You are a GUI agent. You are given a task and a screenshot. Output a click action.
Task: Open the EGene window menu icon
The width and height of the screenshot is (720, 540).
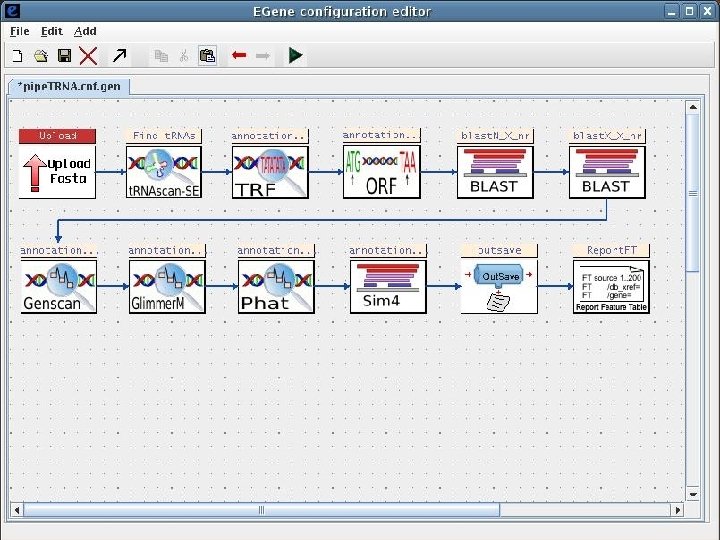click(11, 11)
